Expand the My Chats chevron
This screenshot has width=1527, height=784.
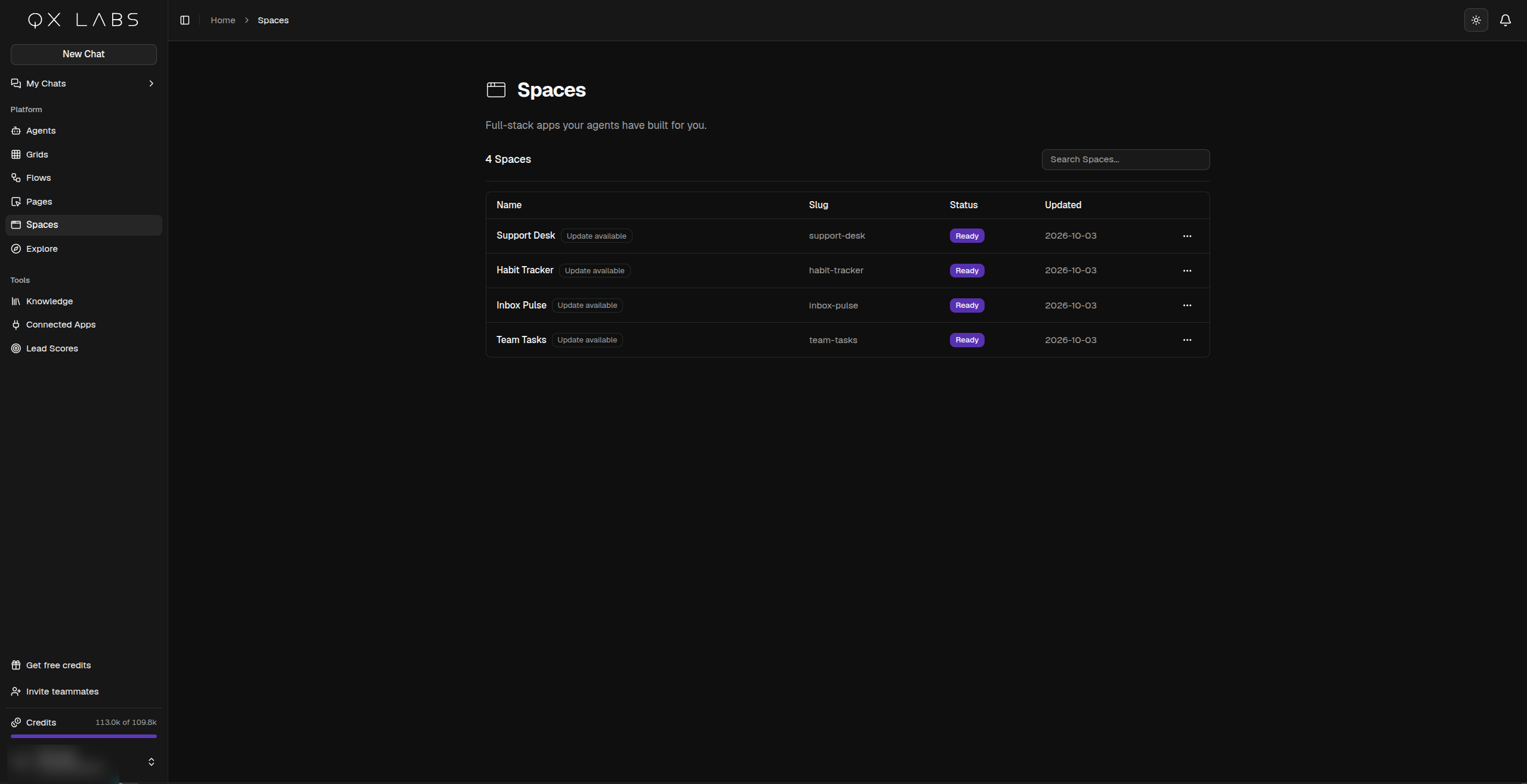[151, 84]
